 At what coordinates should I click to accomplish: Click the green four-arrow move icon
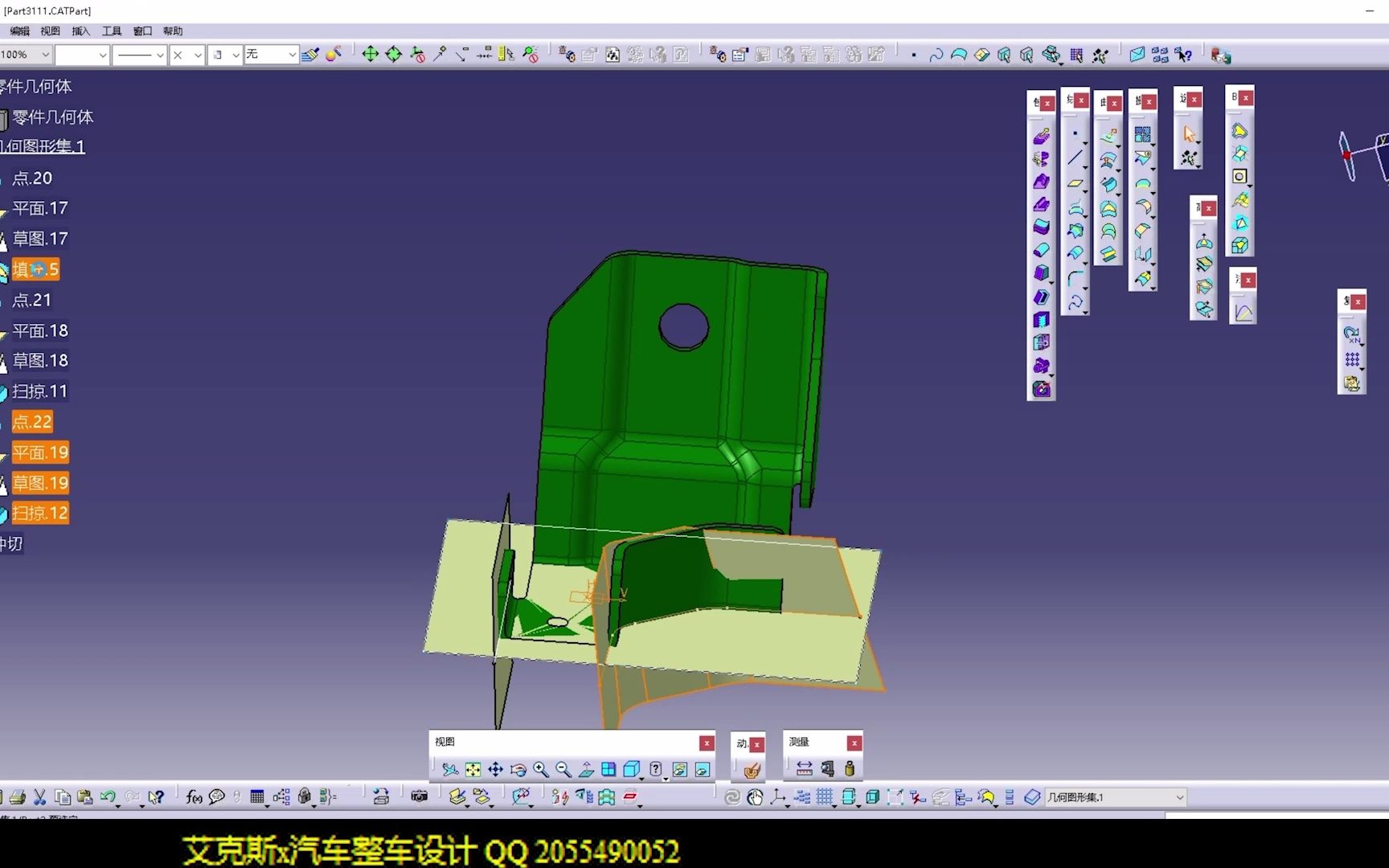tap(370, 54)
